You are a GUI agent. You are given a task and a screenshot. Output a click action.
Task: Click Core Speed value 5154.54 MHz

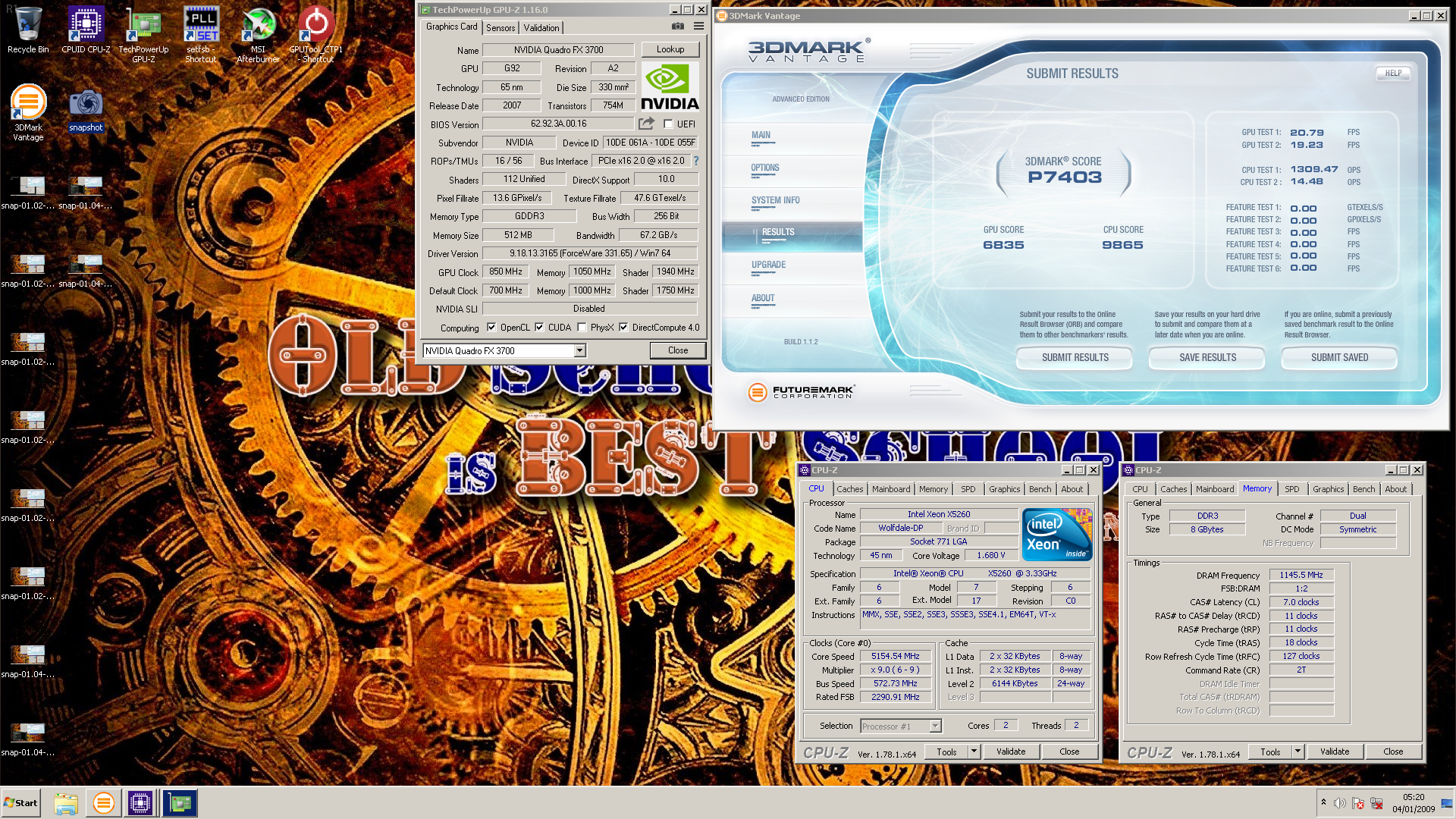coord(895,657)
